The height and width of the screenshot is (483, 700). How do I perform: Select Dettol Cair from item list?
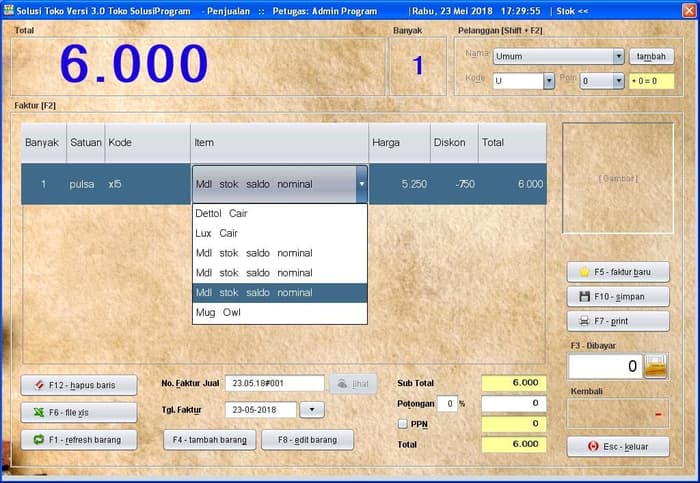221,213
